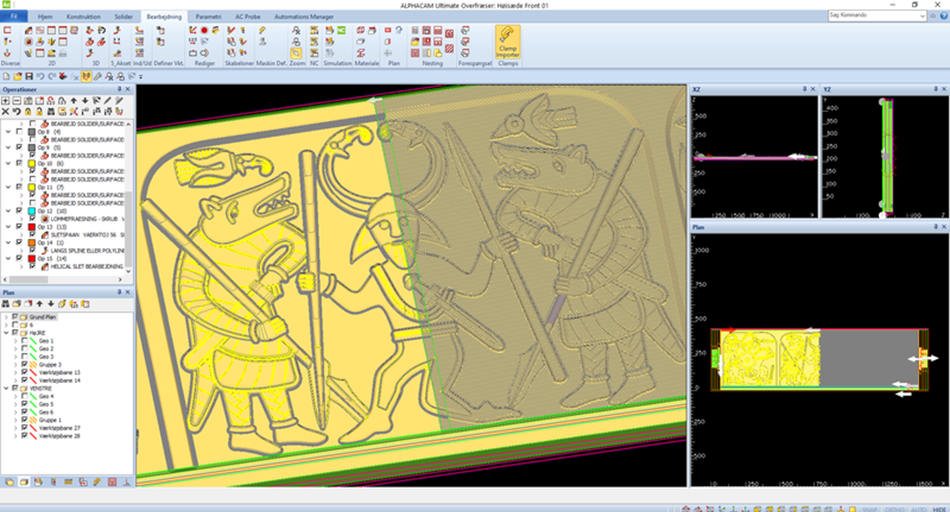
Task: Switch to the Solider tab
Action: [124, 17]
